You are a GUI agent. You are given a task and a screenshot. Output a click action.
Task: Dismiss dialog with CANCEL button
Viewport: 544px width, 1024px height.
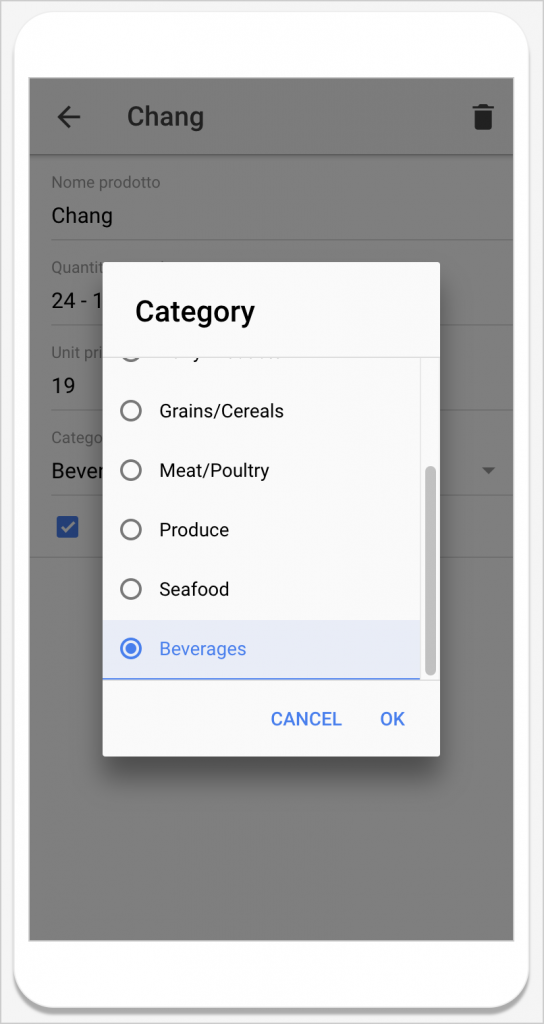click(x=306, y=719)
